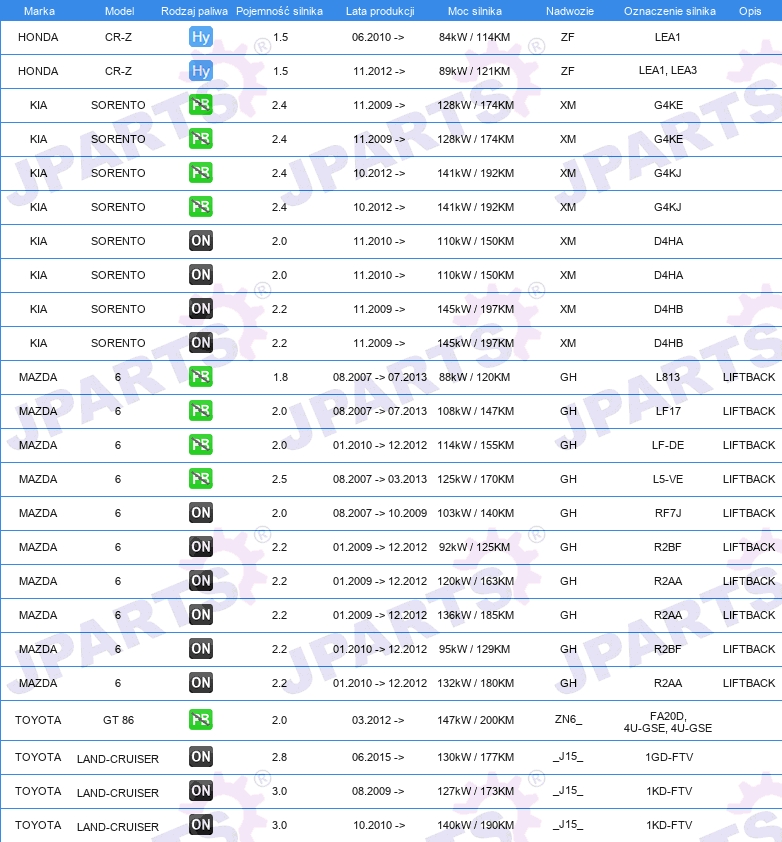Select the FA20D, 4U-GSE engine code cell
The height and width of the screenshot is (842, 782).
pyautogui.click(x=668, y=722)
